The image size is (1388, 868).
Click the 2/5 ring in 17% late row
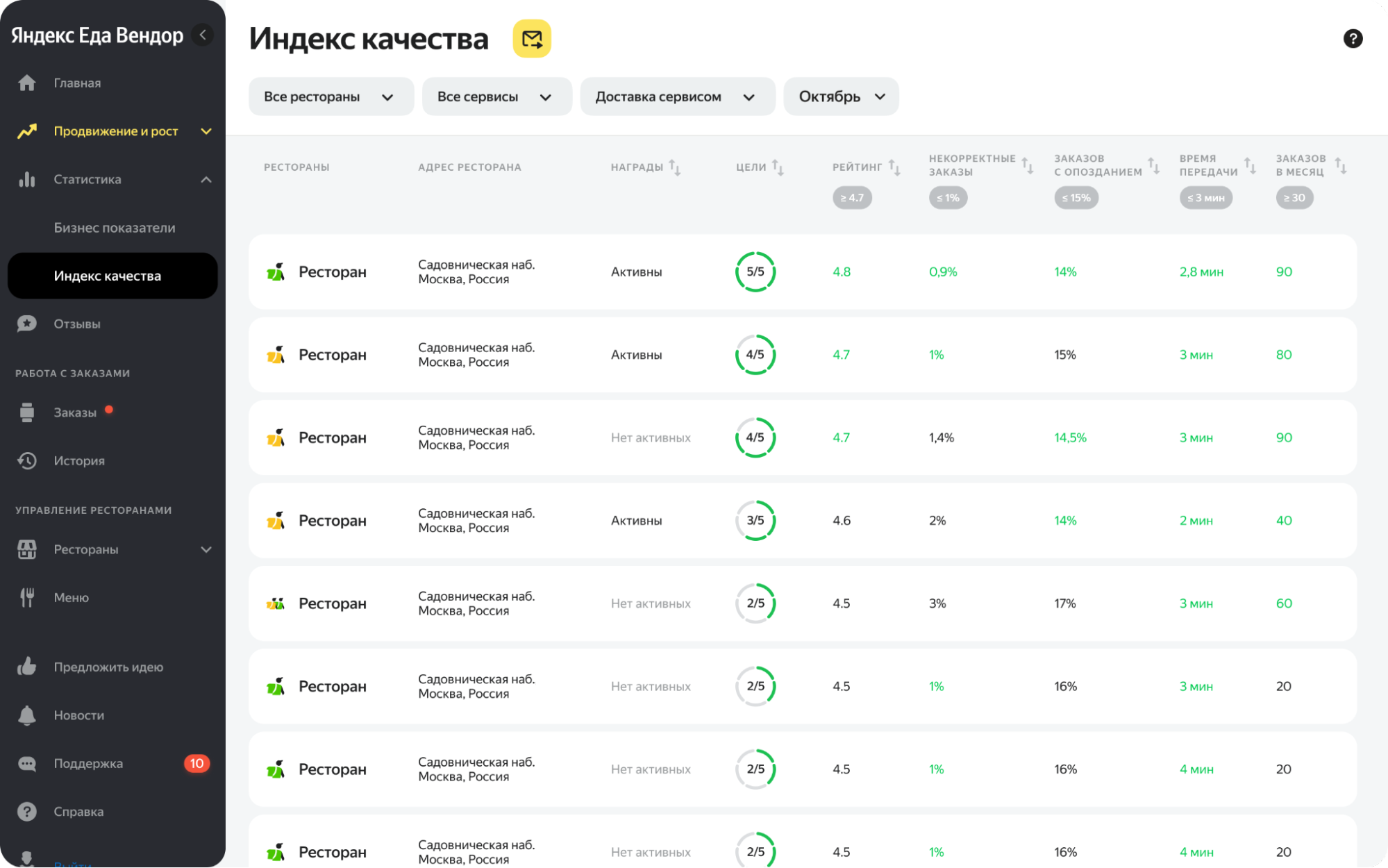tap(755, 603)
